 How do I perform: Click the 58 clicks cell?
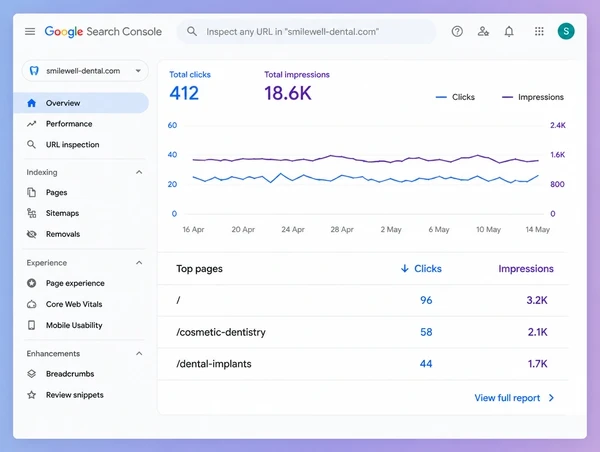pos(426,332)
